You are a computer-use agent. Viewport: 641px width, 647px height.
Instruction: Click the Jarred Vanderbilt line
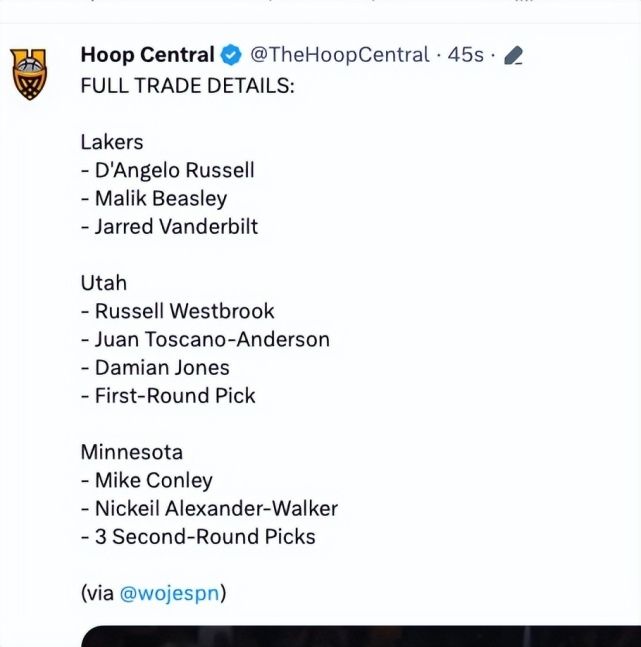[169, 227]
